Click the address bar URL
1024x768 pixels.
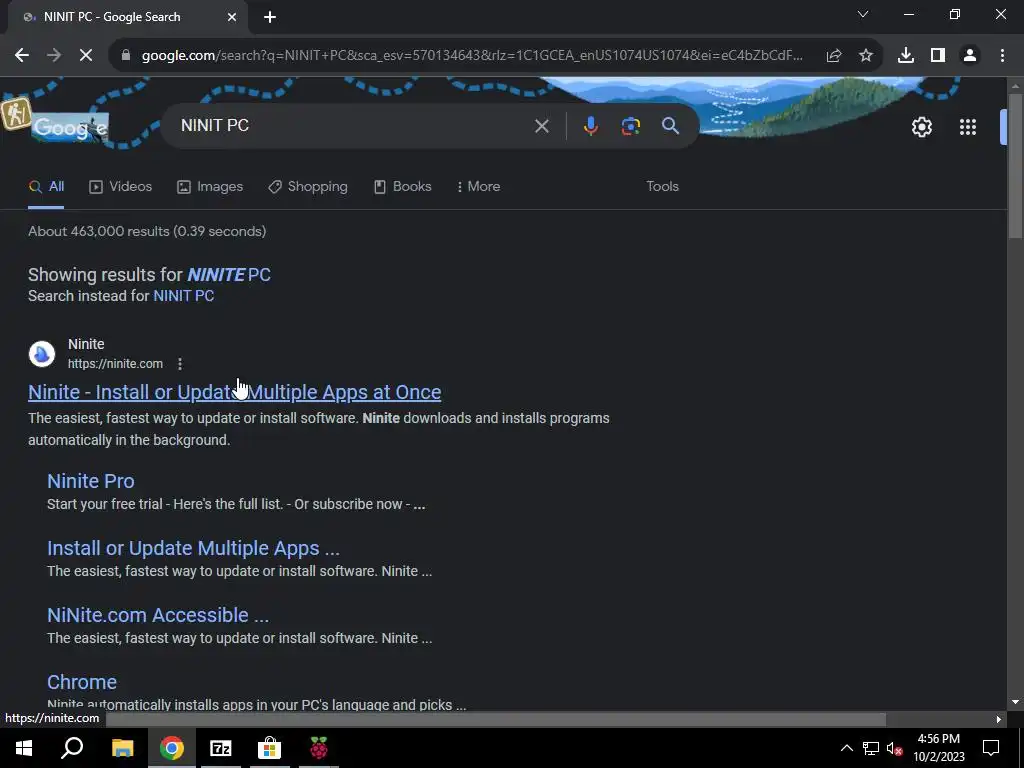(472, 56)
